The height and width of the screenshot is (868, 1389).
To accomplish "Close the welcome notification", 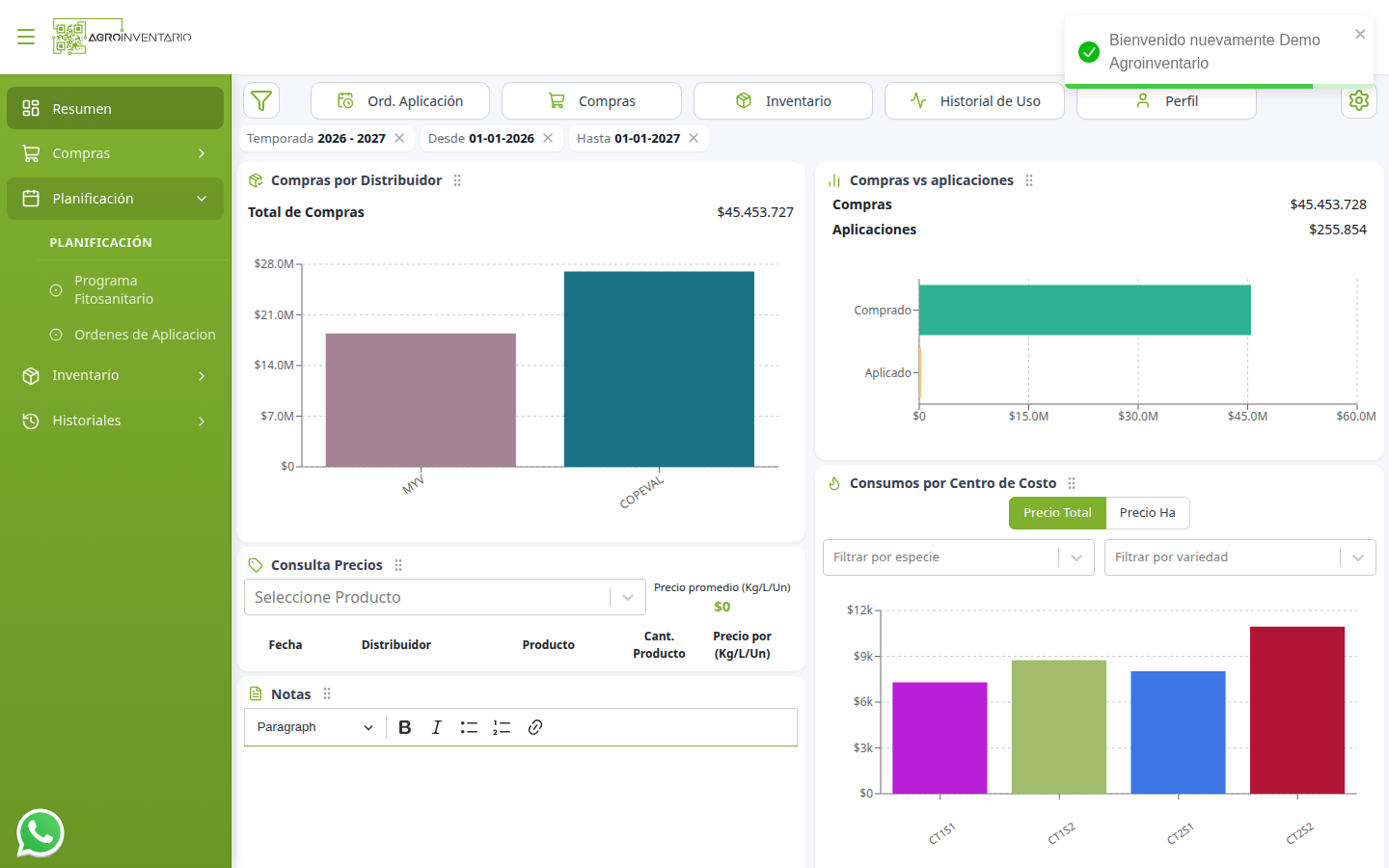I will 1360,34.
